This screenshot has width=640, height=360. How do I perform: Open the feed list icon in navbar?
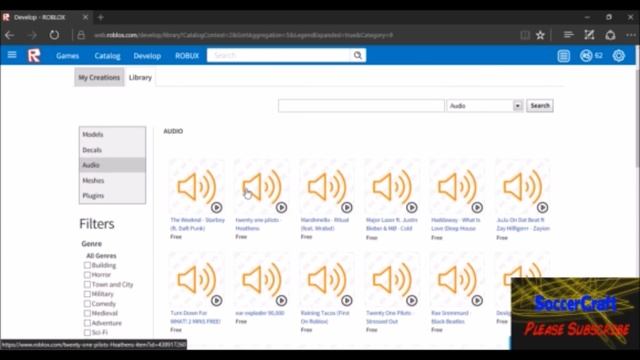[564, 56]
